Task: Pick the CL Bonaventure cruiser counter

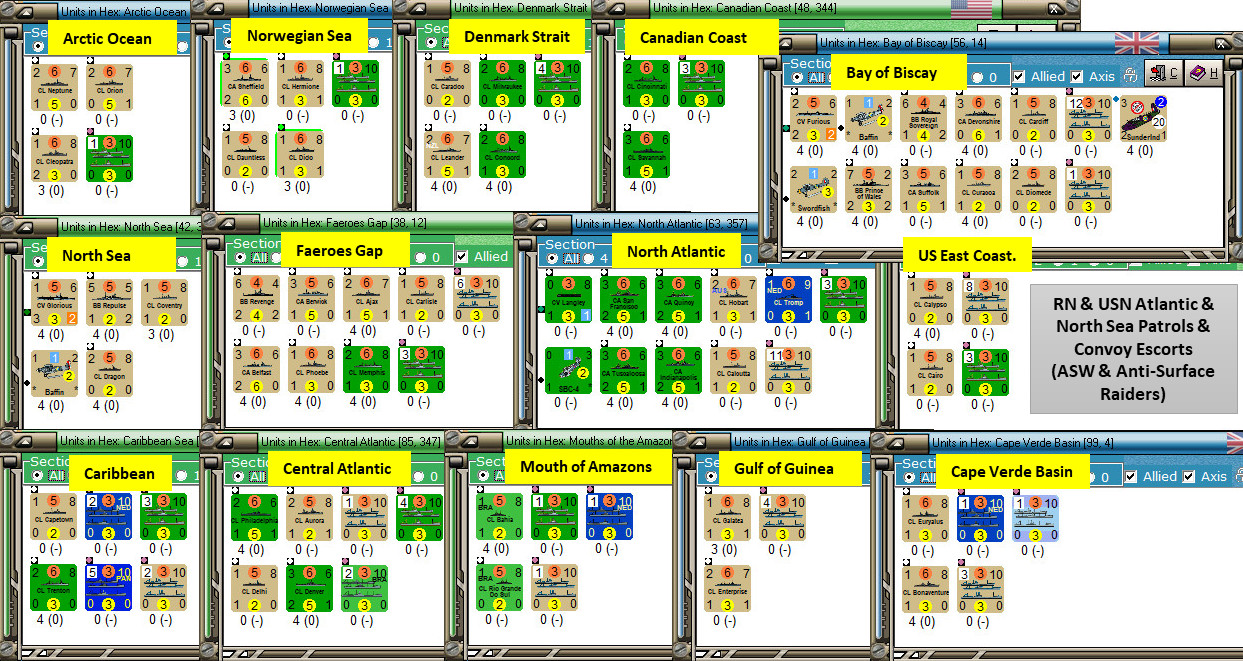Action: point(926,589)
